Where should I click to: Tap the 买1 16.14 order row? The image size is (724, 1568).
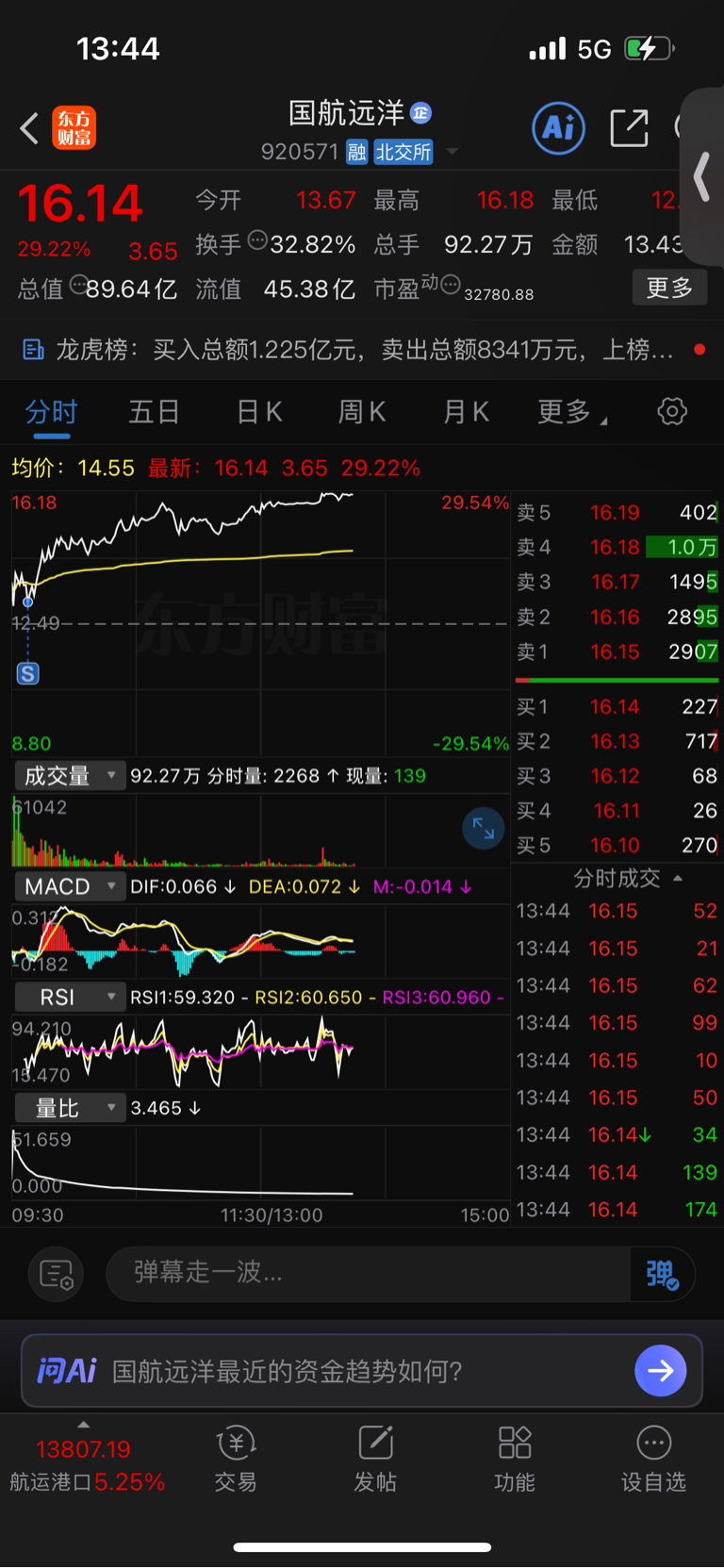tap(617, 707)
